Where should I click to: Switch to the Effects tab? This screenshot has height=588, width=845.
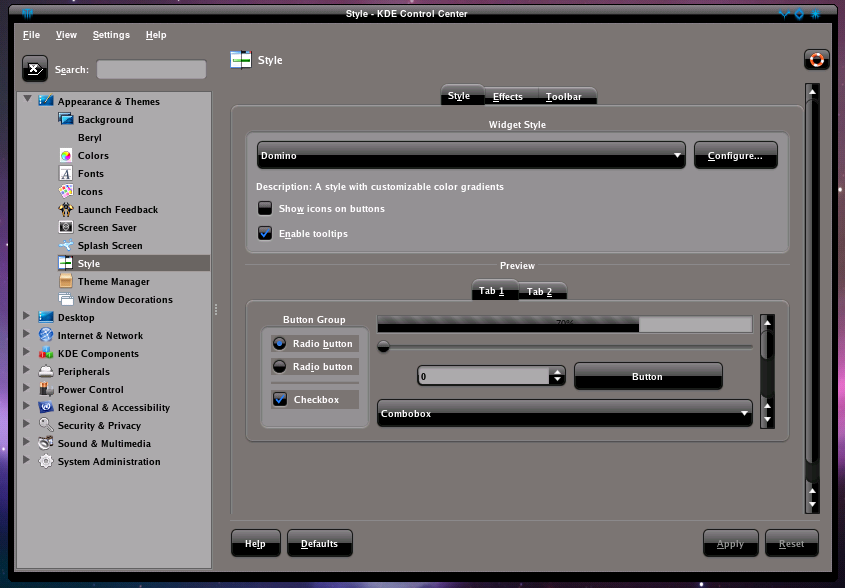pyautogui.click(x=508, y=96)
